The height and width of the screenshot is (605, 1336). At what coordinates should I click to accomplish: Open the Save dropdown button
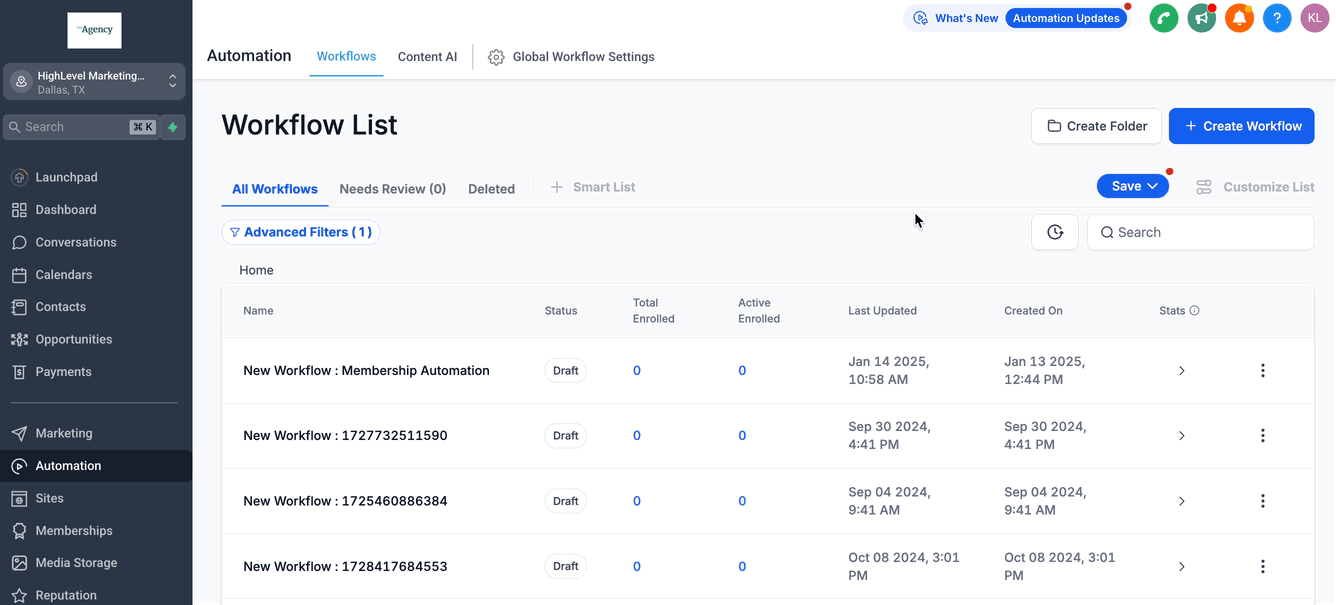pos(1132,186)
